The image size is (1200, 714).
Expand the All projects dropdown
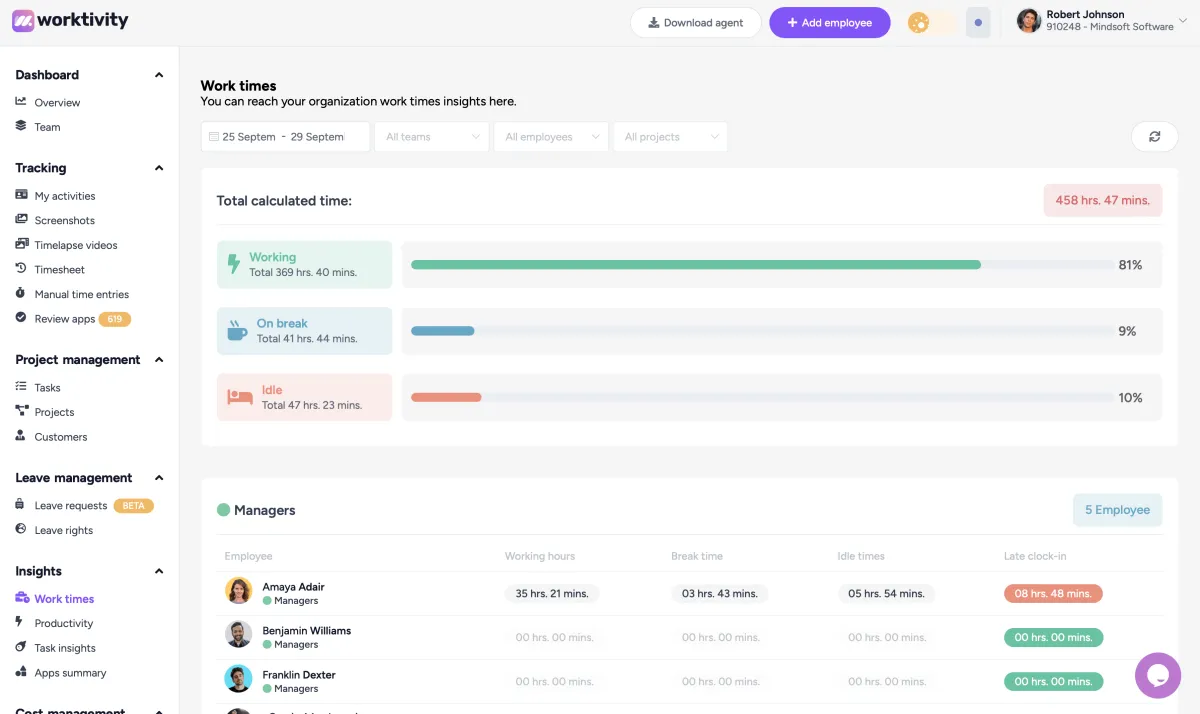670,137
